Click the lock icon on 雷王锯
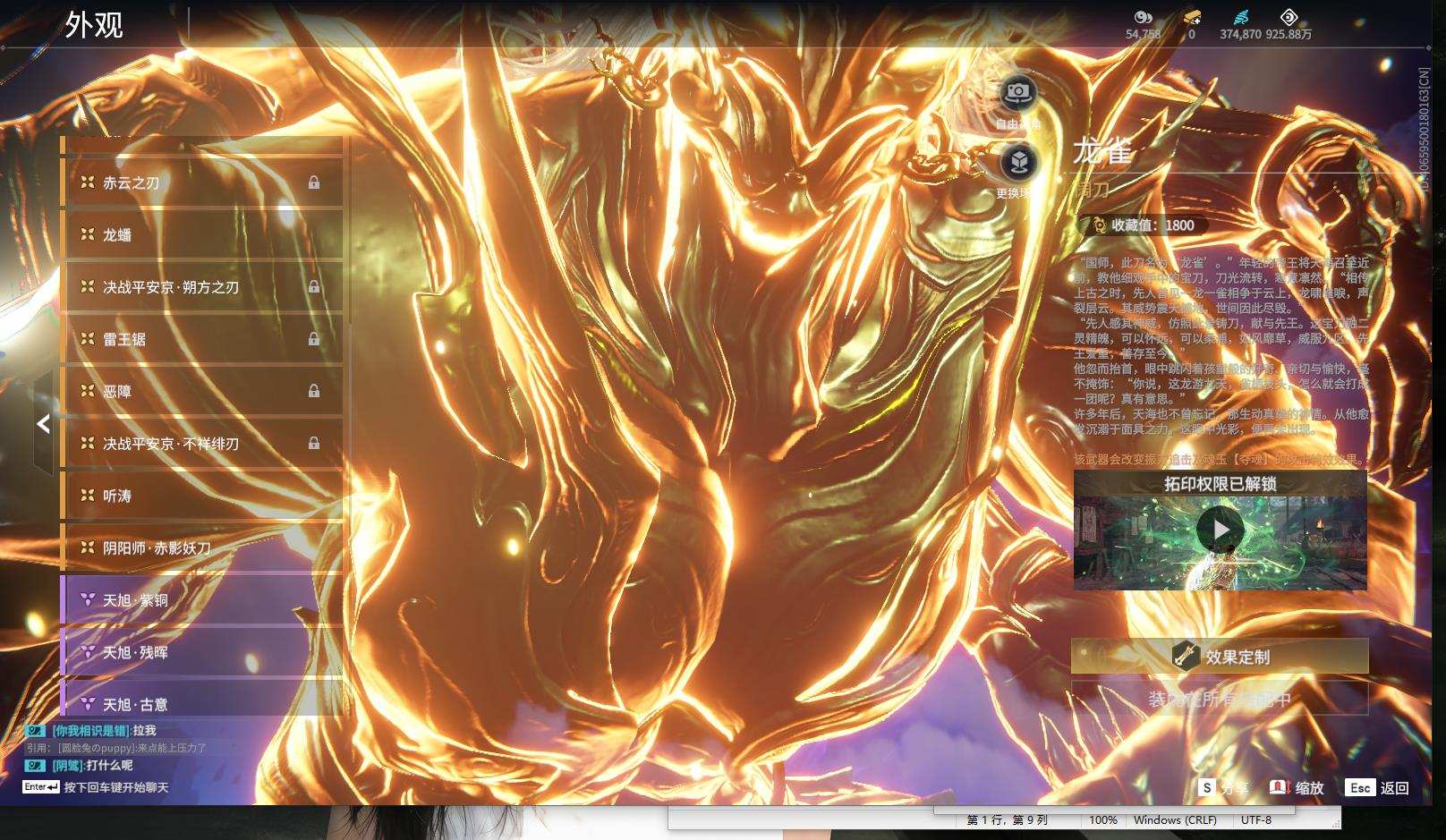The height and width of the screenshot is (840, 1446). [314, 339]
